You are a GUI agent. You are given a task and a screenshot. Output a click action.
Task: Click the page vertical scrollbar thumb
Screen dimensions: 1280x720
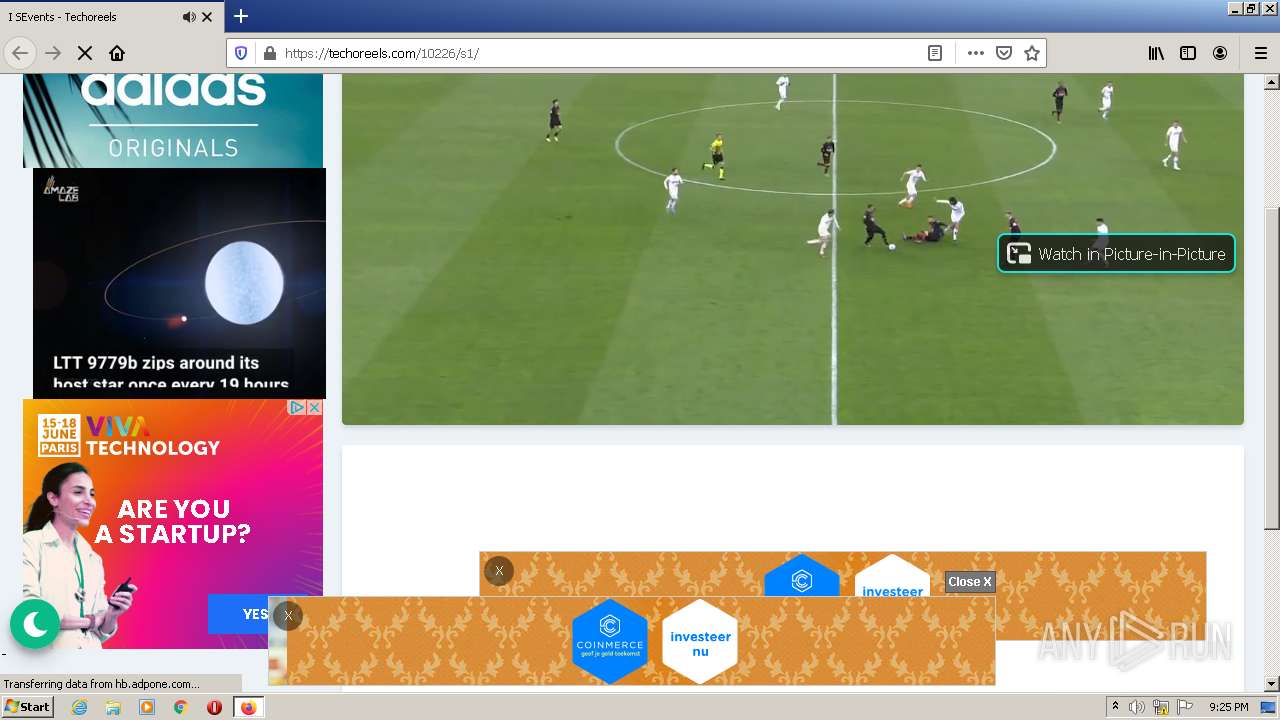point(1272,368)
